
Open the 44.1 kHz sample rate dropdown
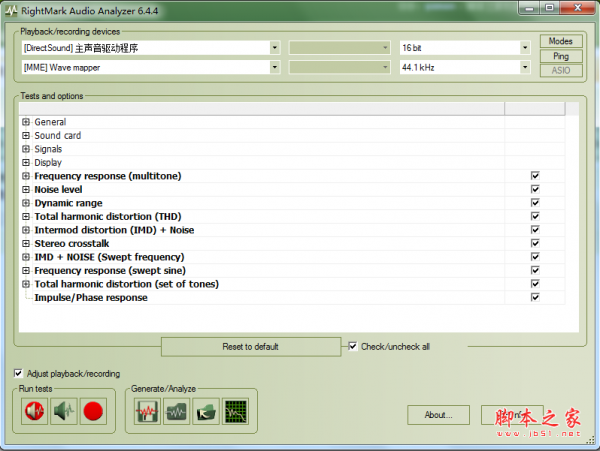525,67
